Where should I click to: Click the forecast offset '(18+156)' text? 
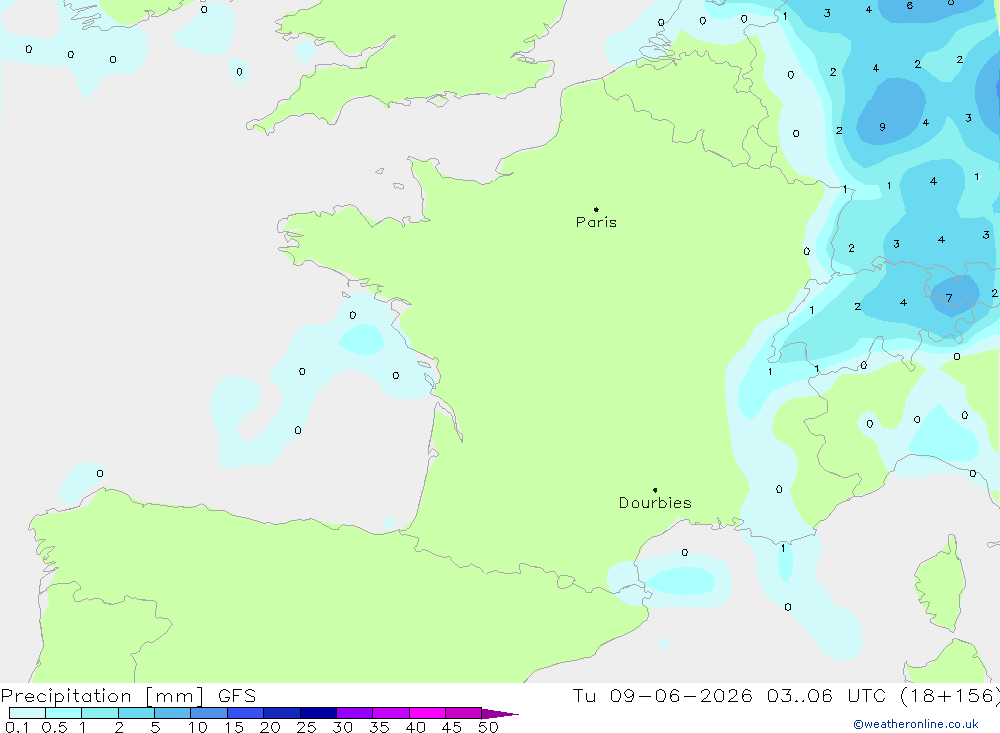(950, 696)
